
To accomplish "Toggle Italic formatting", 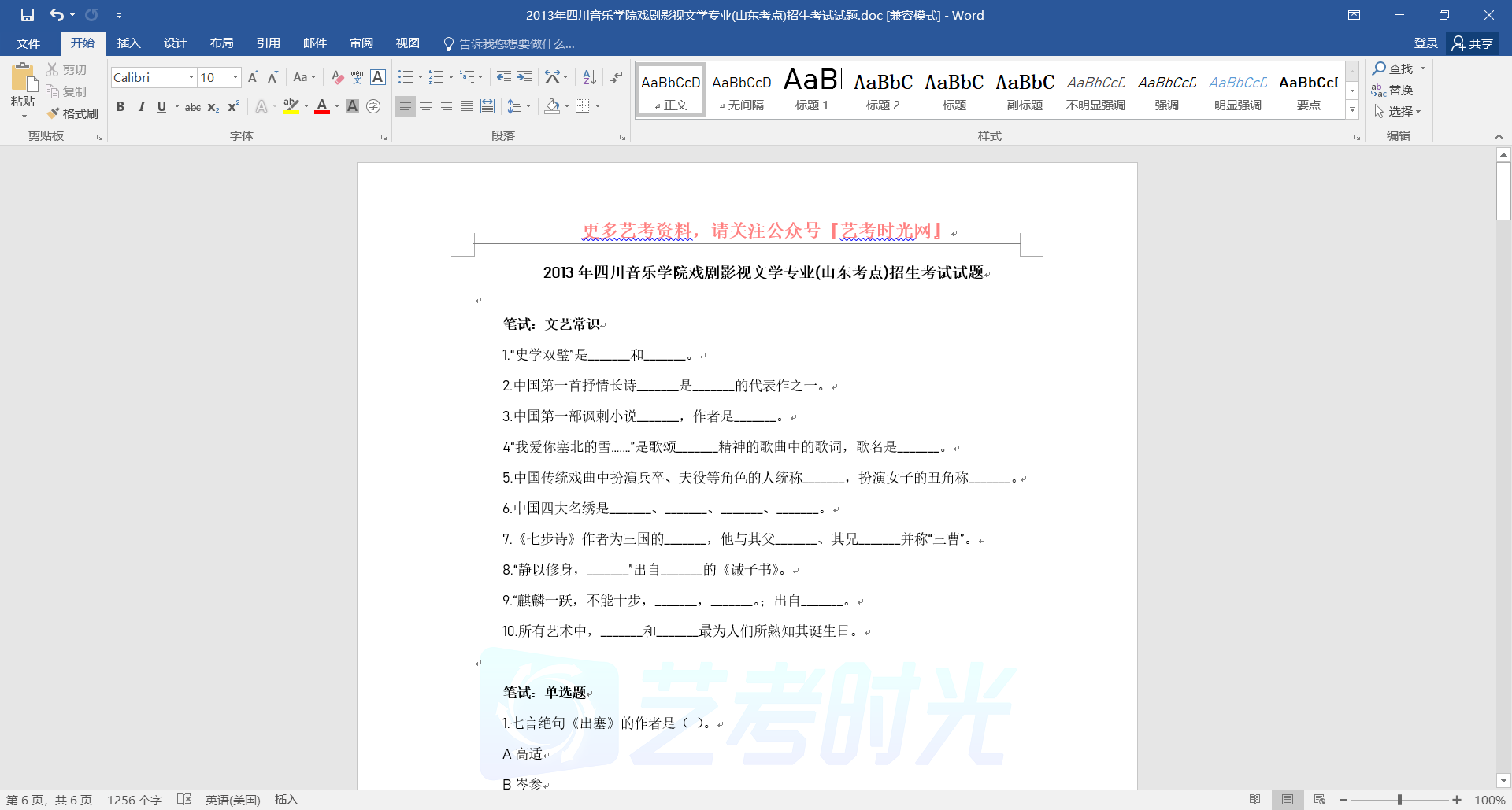I will (141, 106).
